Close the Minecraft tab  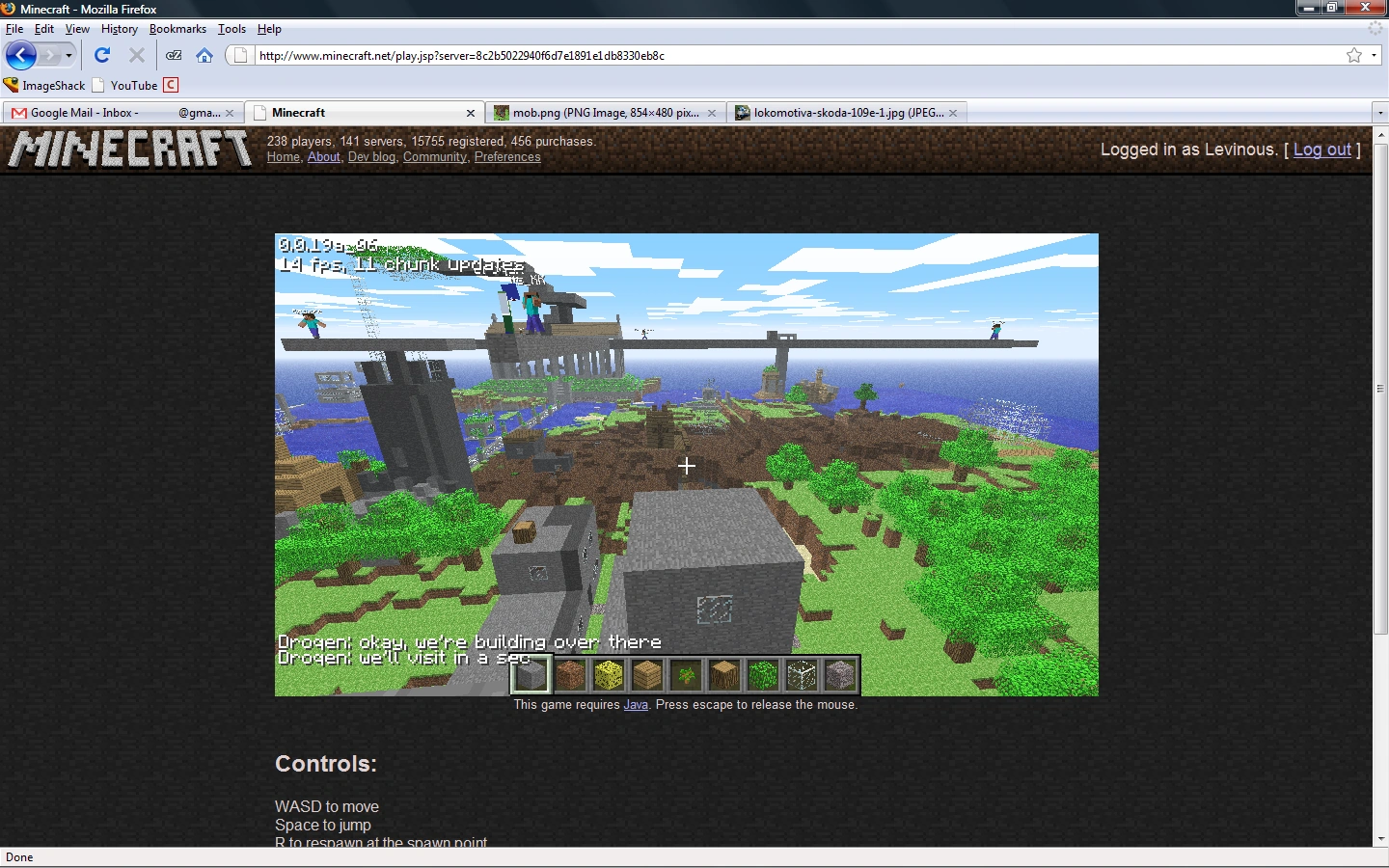(x=471, y=113)
